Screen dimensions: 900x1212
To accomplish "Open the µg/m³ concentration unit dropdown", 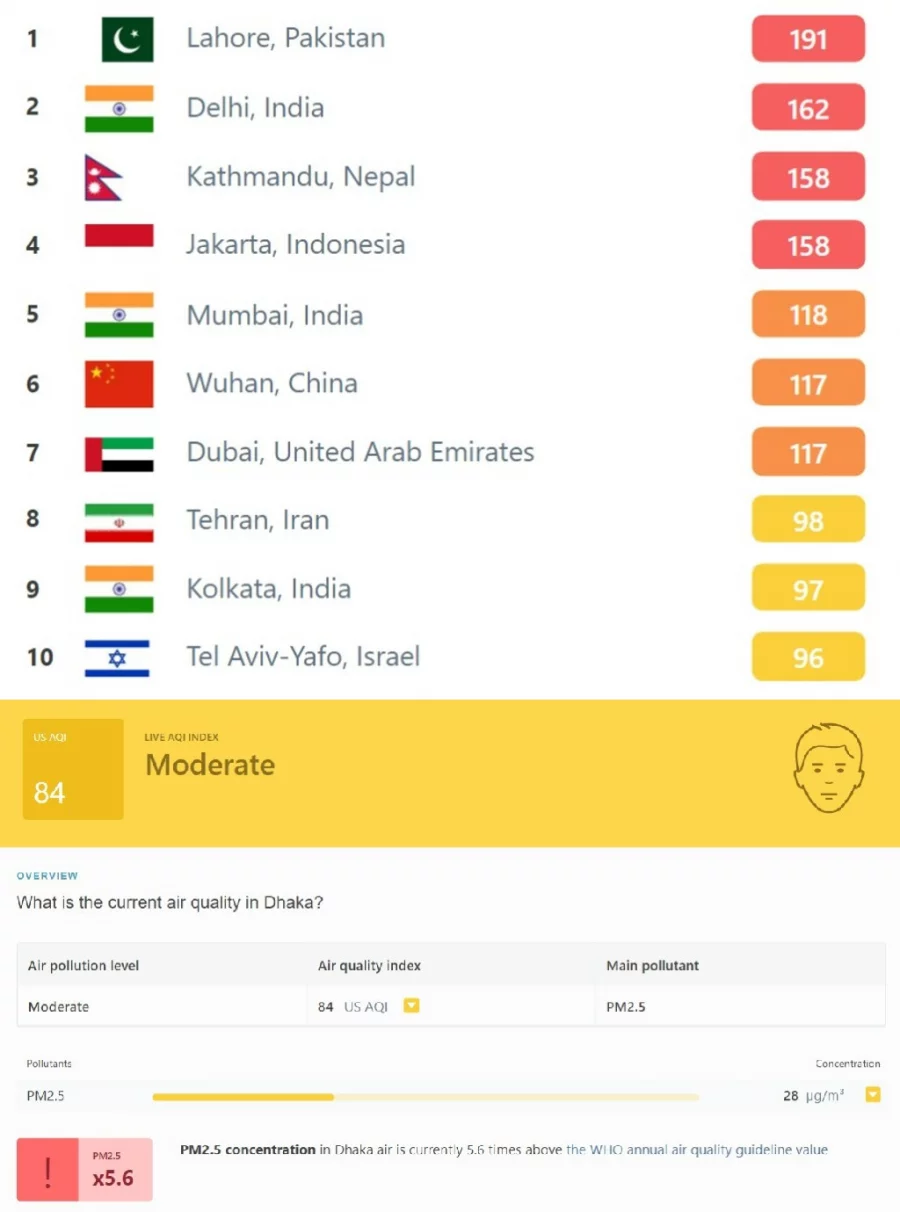I will tap(871, 1096).
